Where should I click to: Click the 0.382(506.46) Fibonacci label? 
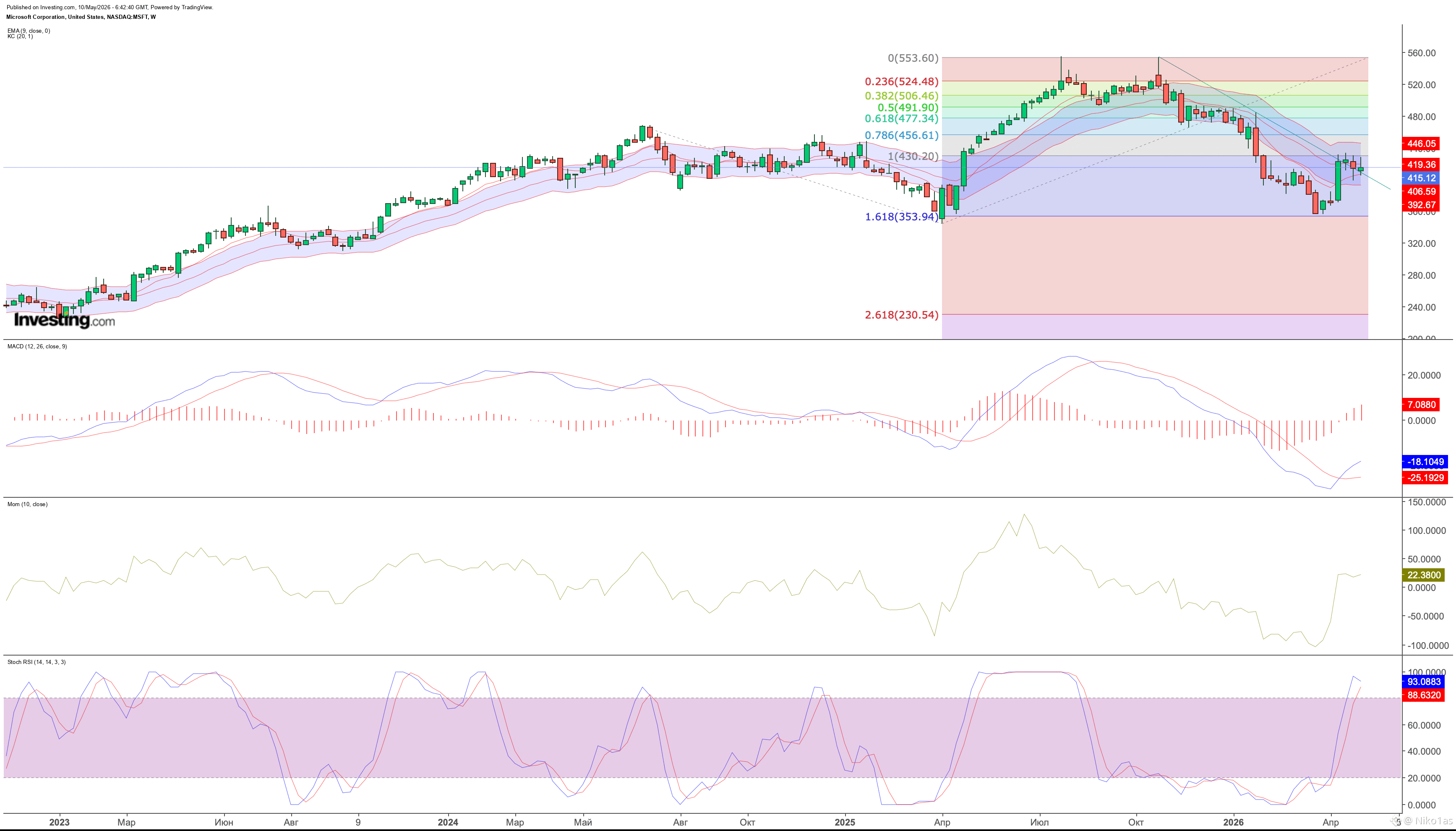[x=901, y=96]
